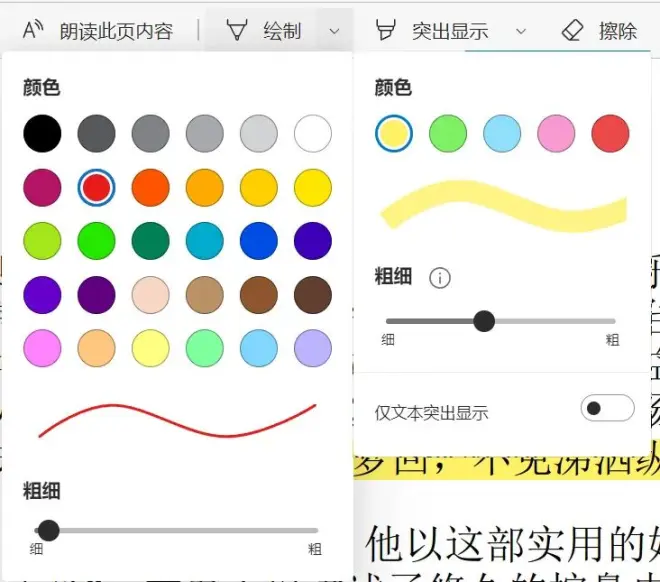Screen dimensions: 660x582
Task: Pick the pastel sky blue draw color
Action: 259,348
